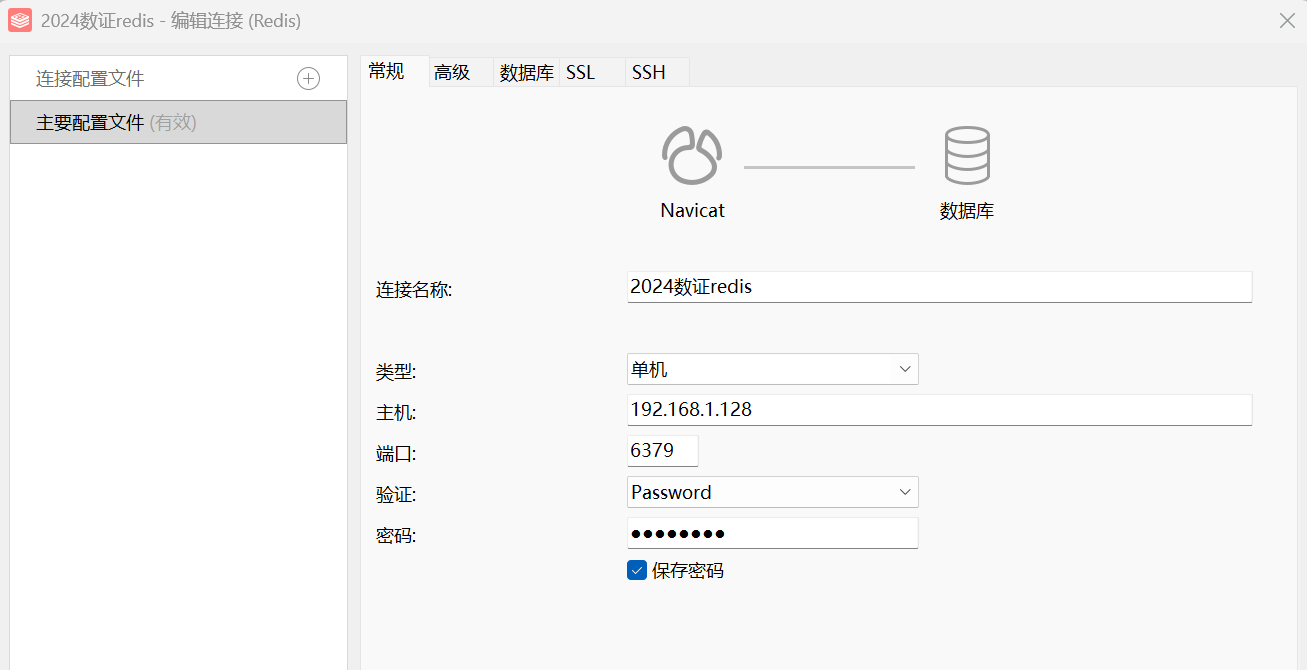Viewport: 1307px width, 670px height.
Task: Click the line connecting Navicat and database
Action: tap(829, 167)
